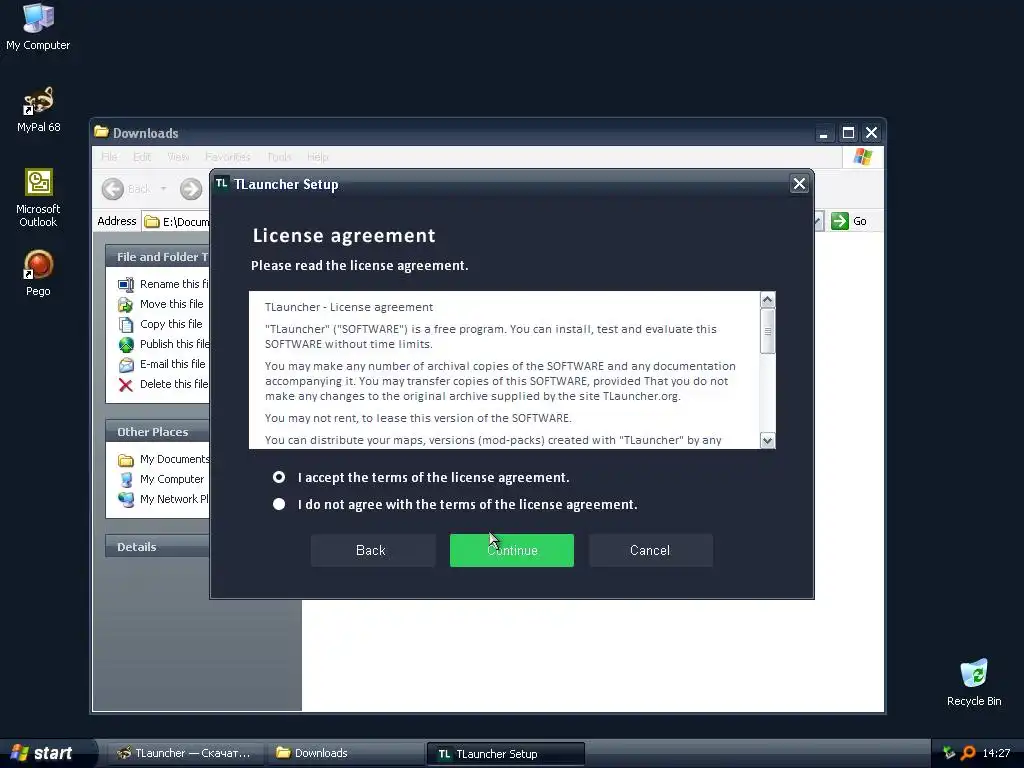Click 'Rename this file' task link
The image size is (1024, 768).
(174, 284)
